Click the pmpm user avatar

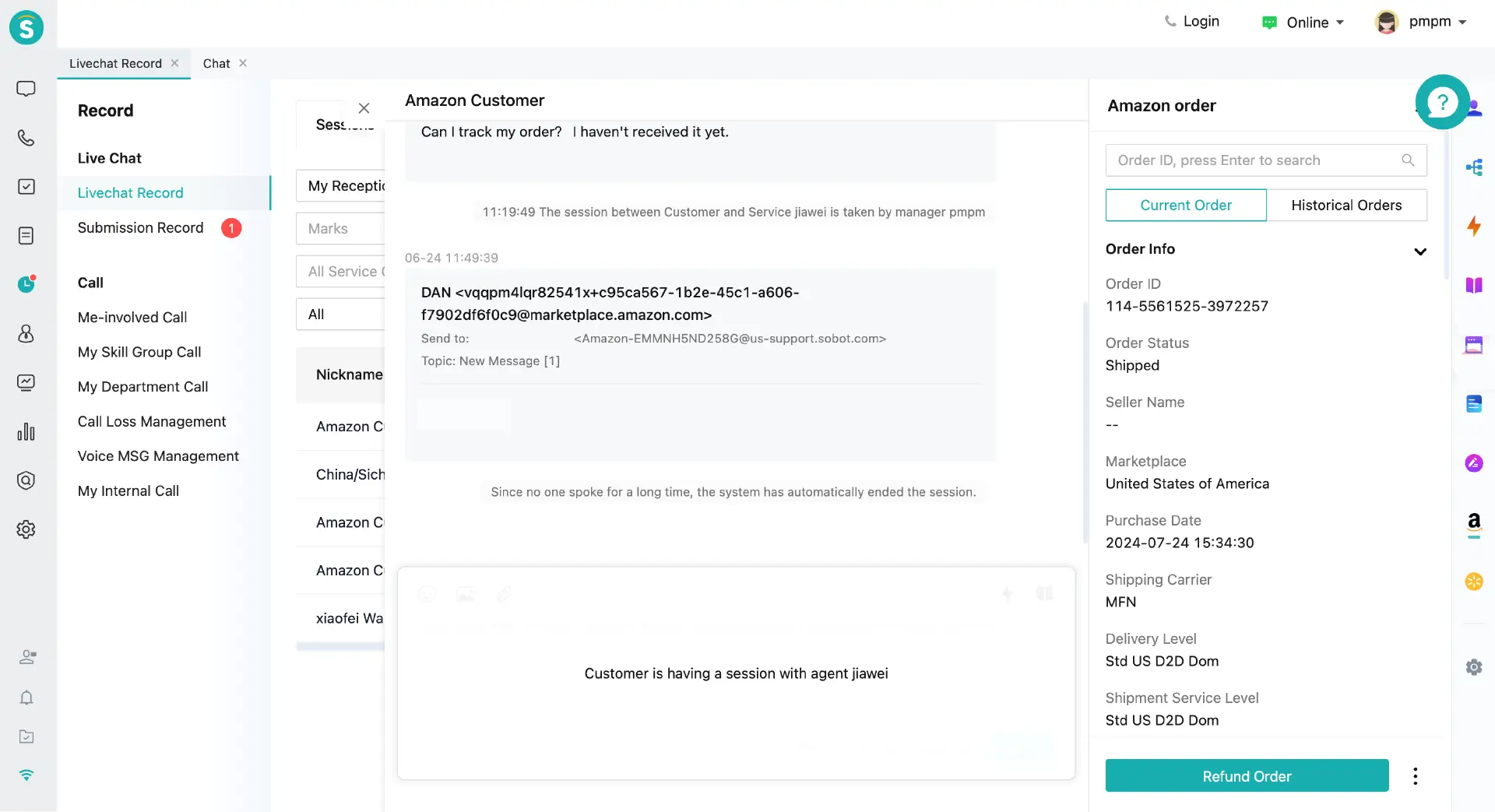point(1386,22)
